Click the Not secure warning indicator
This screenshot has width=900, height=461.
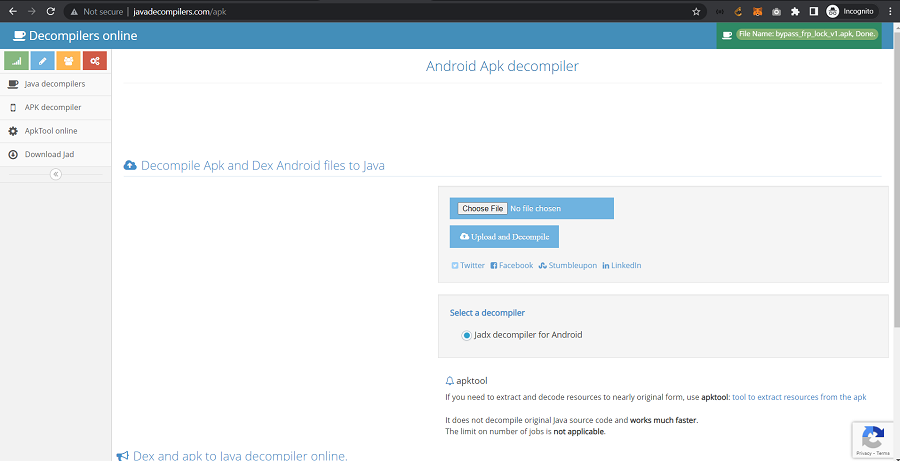click(96, 11)
